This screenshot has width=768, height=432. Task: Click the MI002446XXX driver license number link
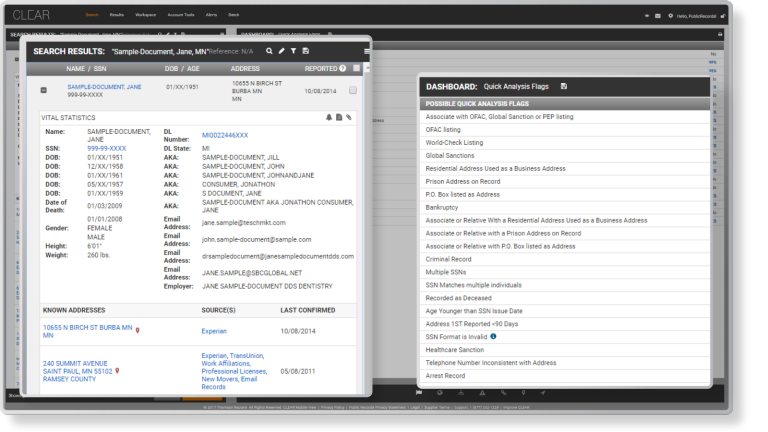224,132
